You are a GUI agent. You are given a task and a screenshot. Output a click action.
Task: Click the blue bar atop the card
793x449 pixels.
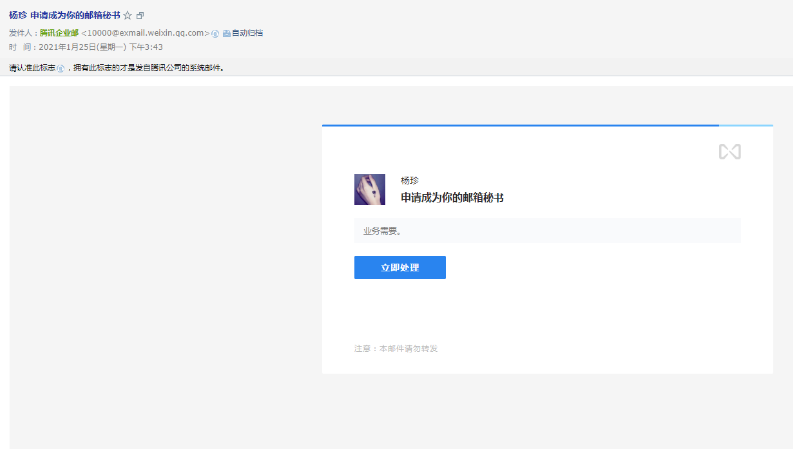click(520, 126)
